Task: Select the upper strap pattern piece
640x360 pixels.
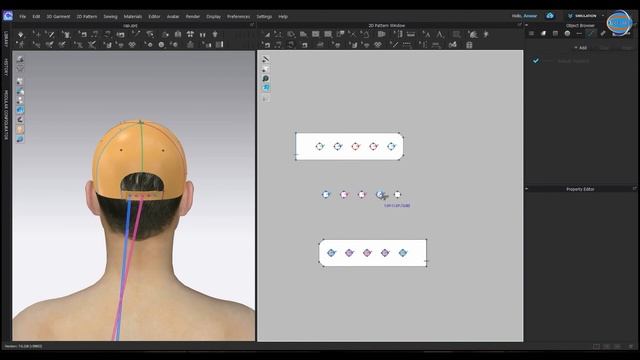Action: point(349,146)
